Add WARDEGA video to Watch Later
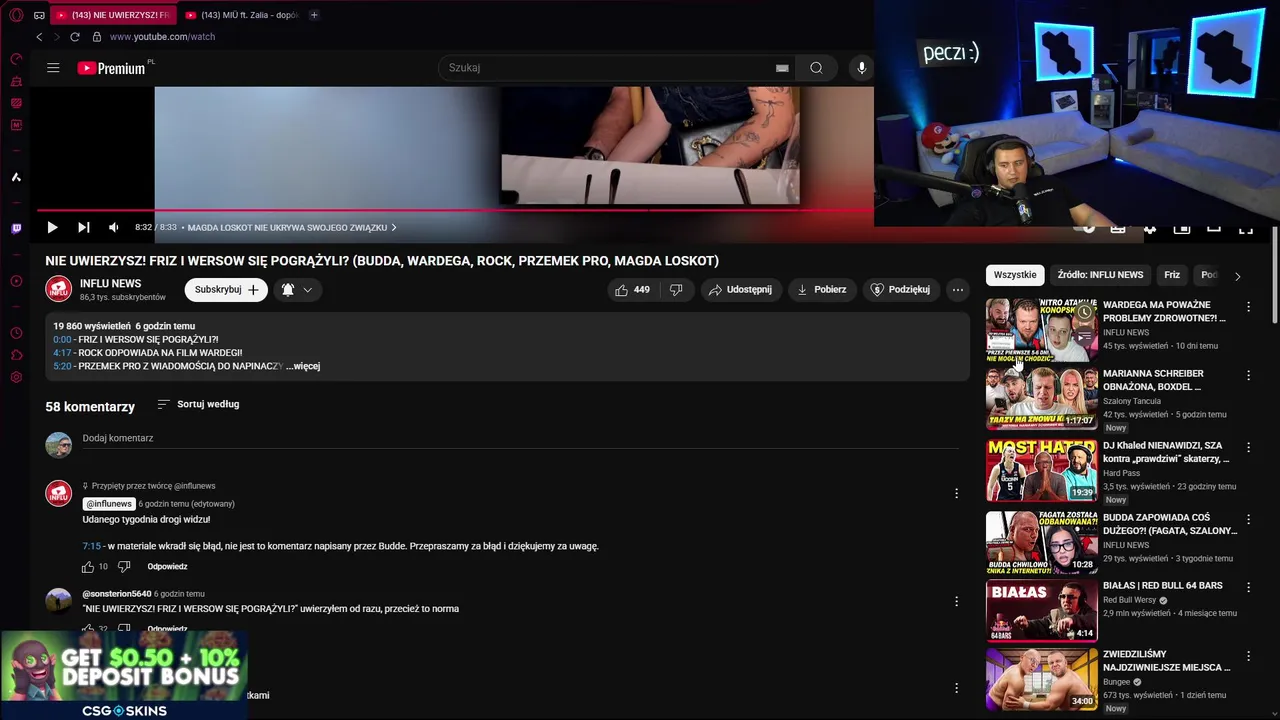Screen dimensions: 1280x720 1084,312
